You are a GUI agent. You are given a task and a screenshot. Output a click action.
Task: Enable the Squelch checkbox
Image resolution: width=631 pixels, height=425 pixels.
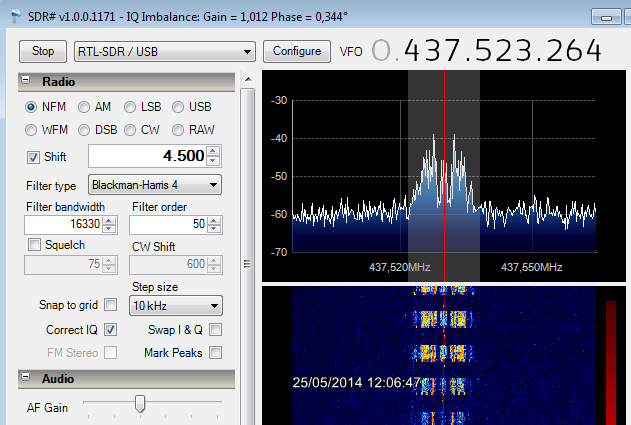click(x=34, y=245)
